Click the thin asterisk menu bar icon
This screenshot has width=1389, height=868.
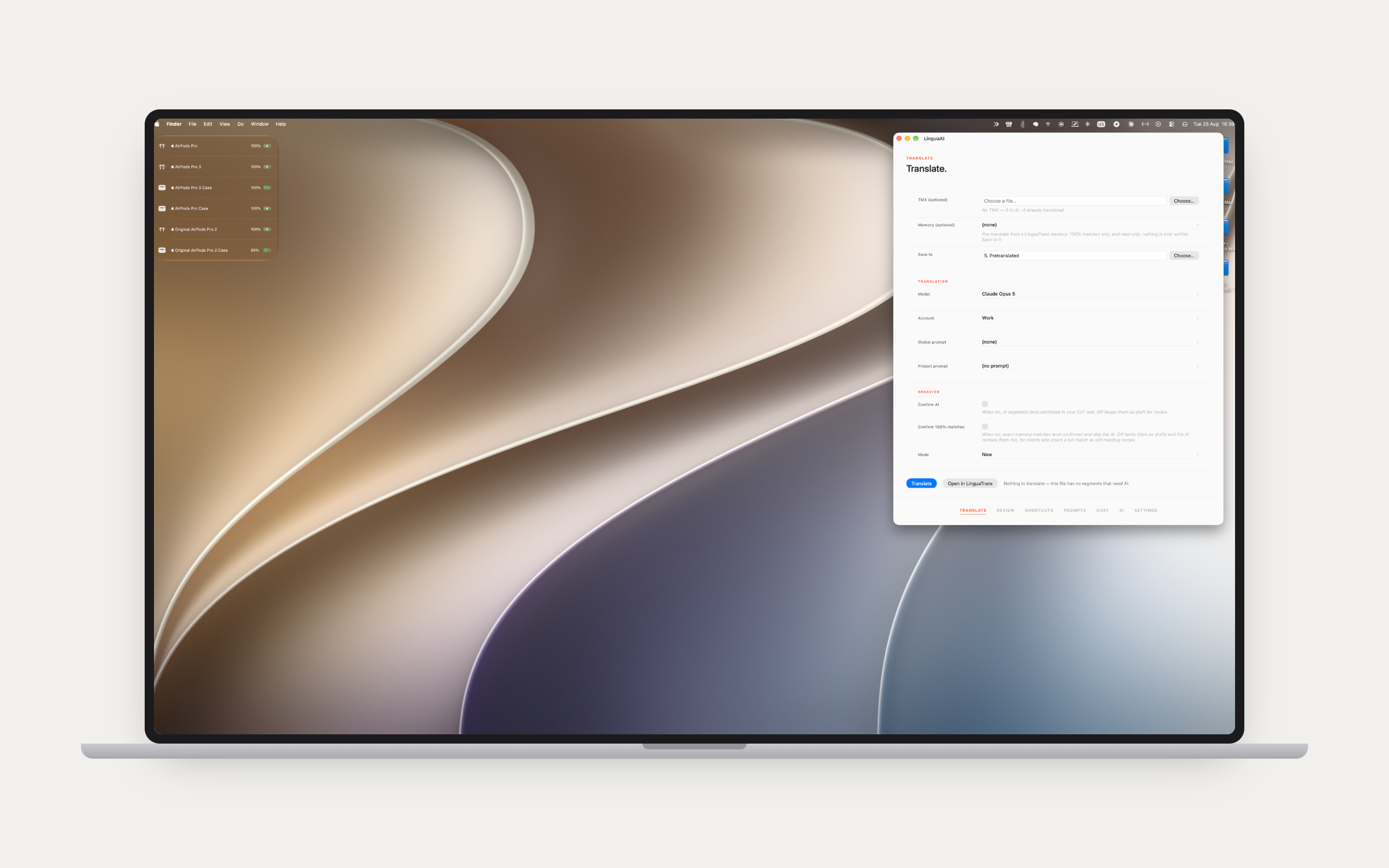point(1087,124)
